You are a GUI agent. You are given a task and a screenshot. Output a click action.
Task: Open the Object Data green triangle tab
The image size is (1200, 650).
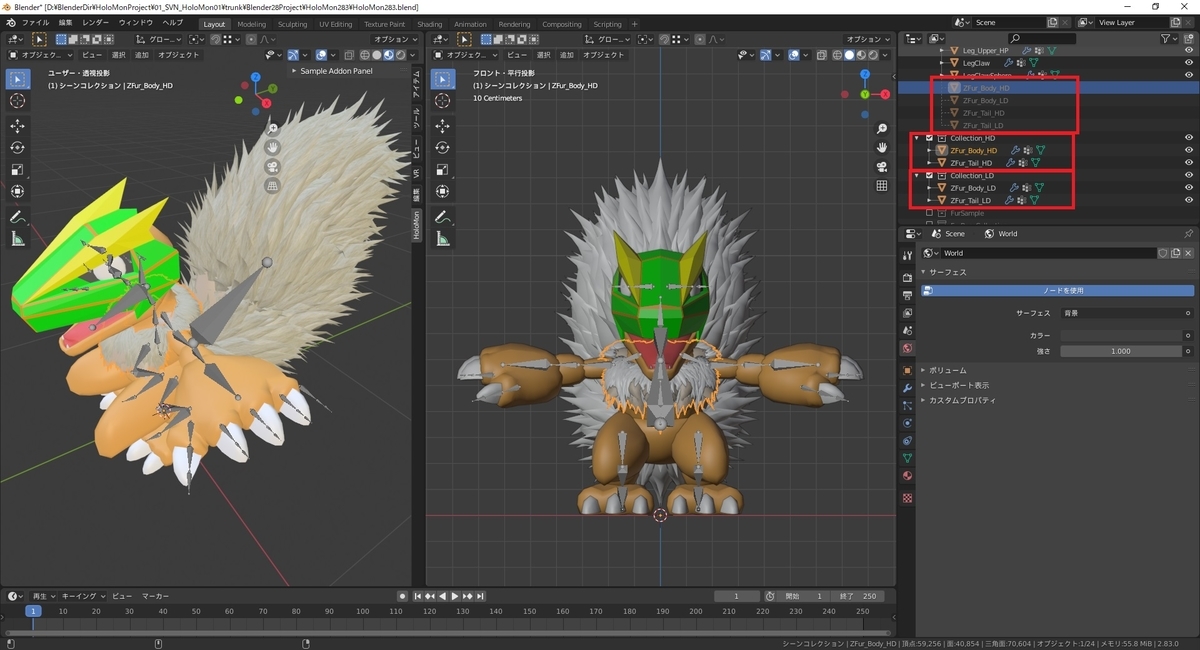click(907, 458)
